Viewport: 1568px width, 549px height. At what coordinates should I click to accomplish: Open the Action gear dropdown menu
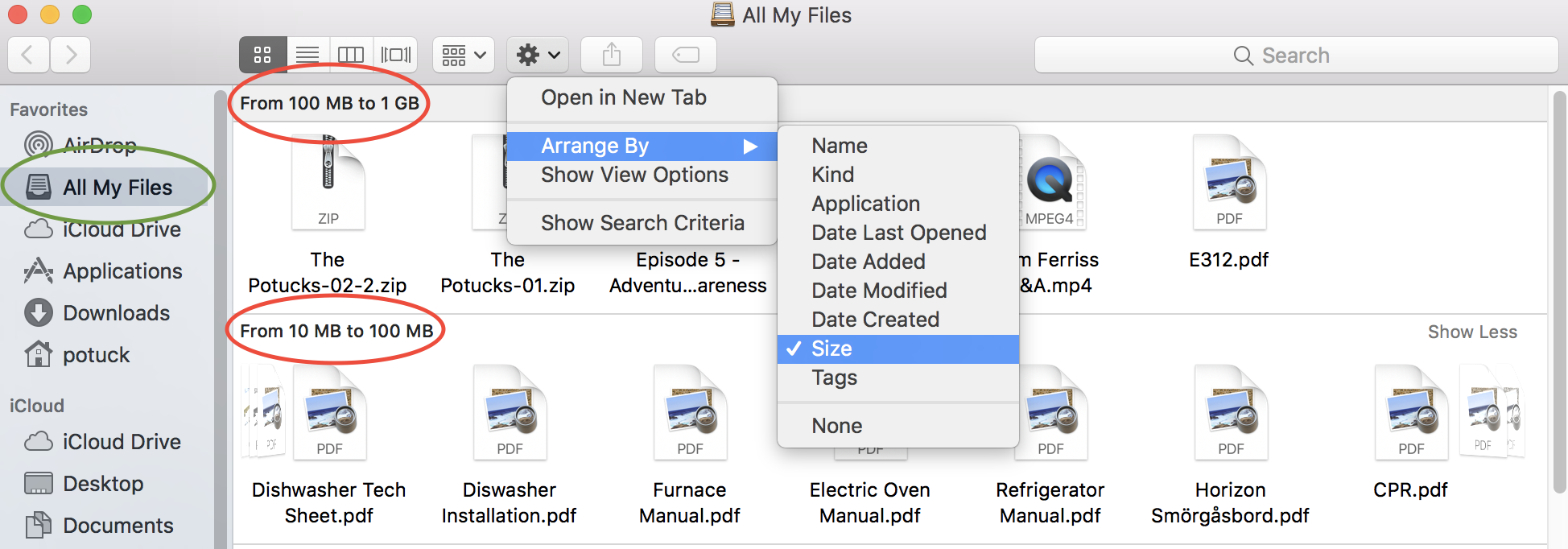pos(538,55)
